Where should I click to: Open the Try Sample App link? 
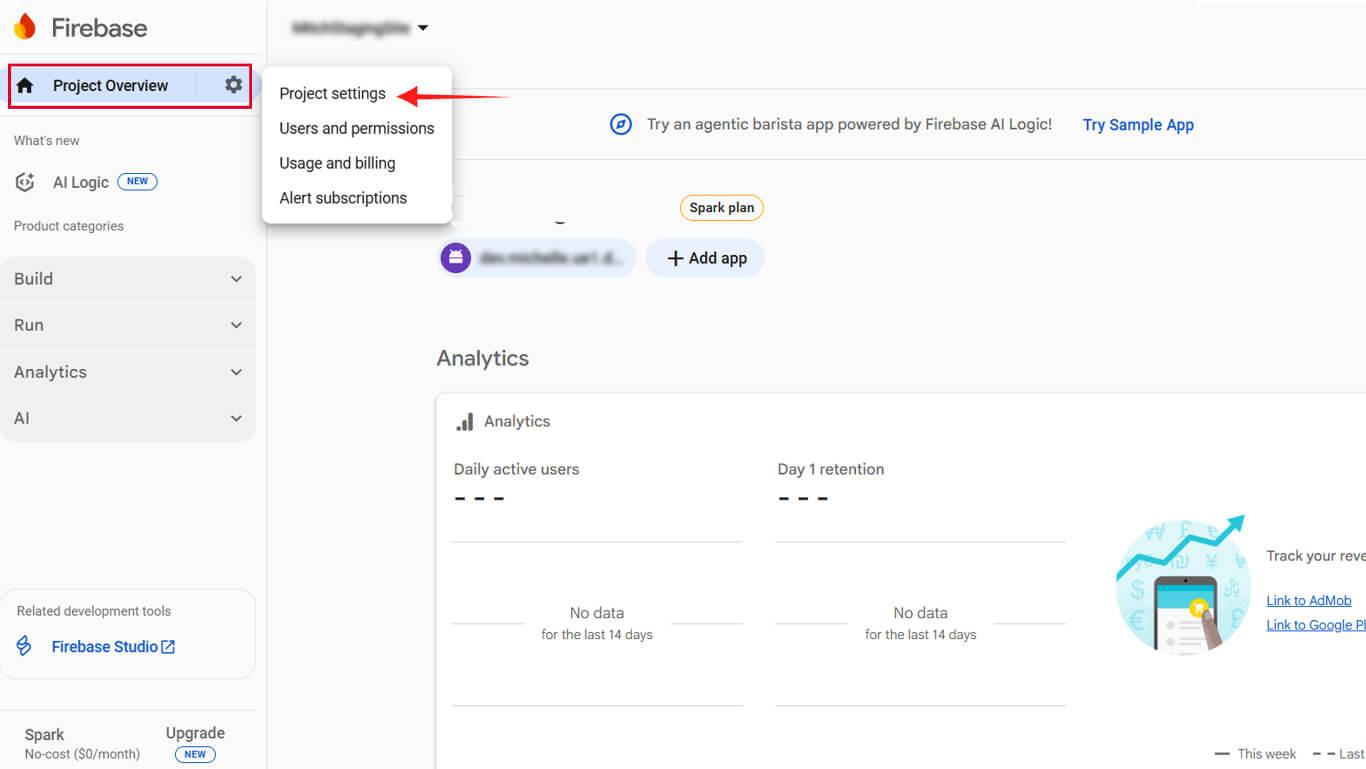click(1138, 125)
